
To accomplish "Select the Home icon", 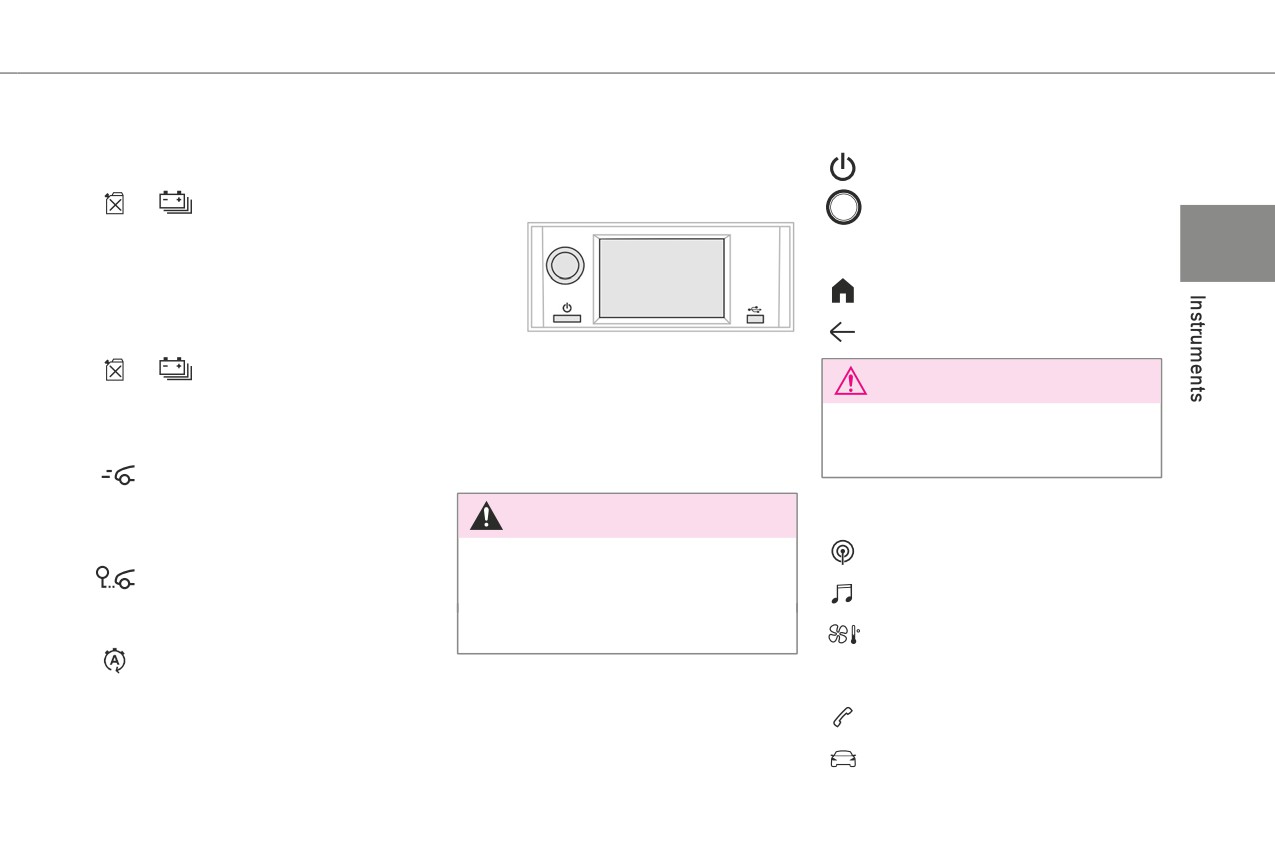I will (x=843, y=291).
